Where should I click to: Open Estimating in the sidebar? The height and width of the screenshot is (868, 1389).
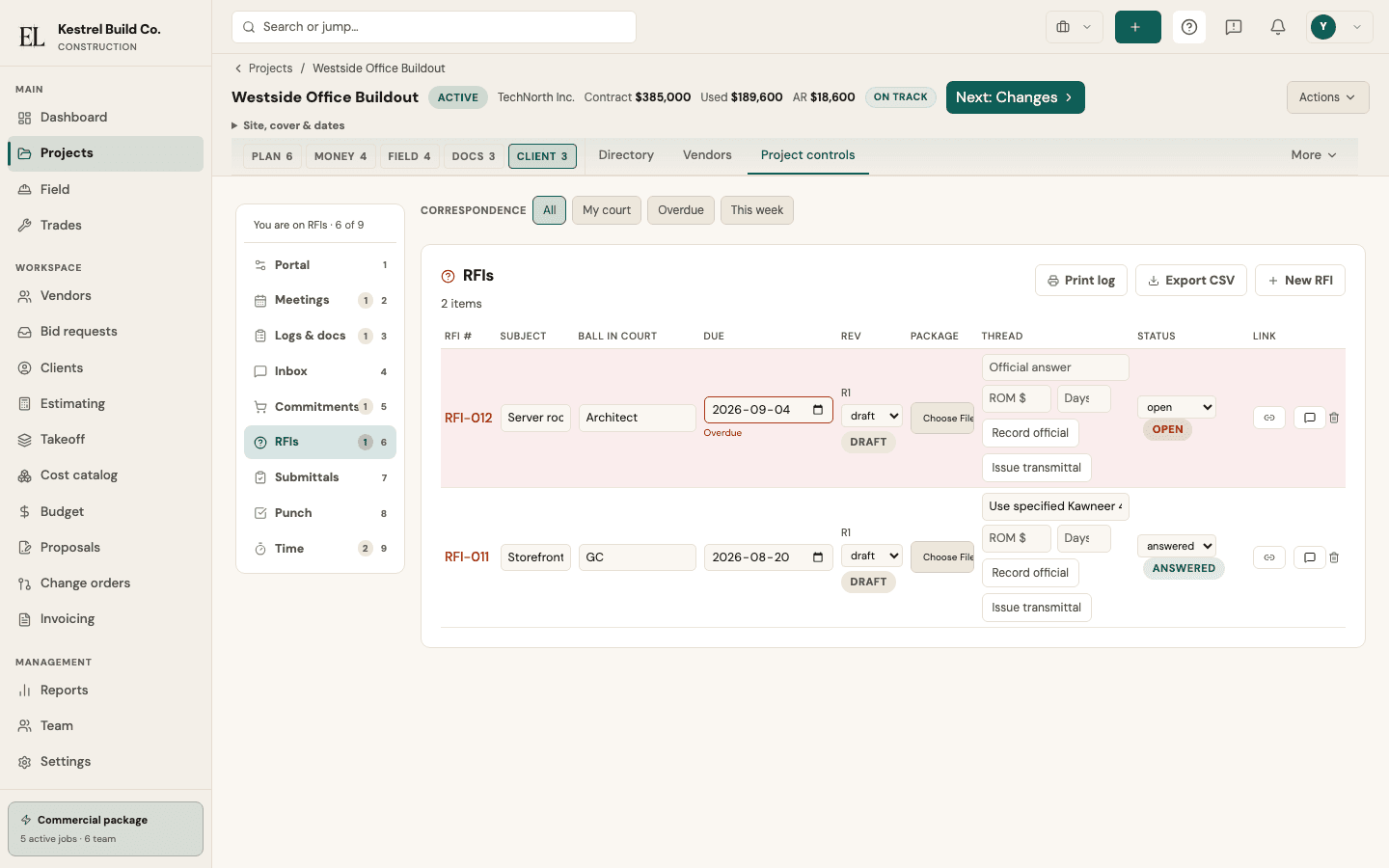[x=105, y=404]
